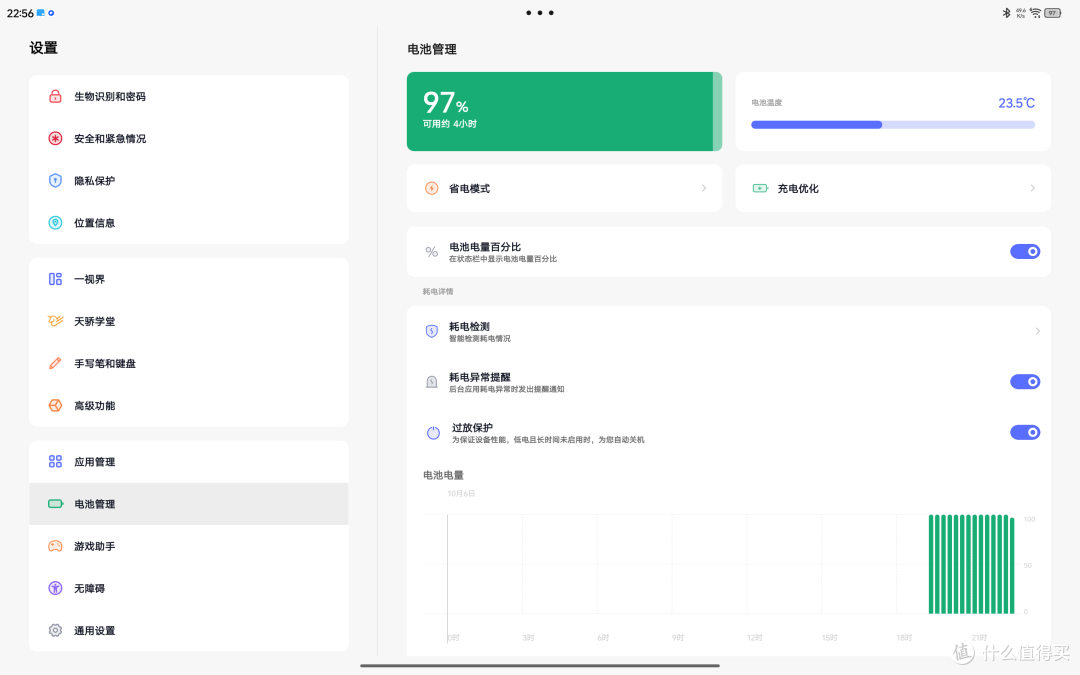The image size is (1080, 675).
Task: Select 位置信息 in the sidebar
Action: (x=189, y=222)
